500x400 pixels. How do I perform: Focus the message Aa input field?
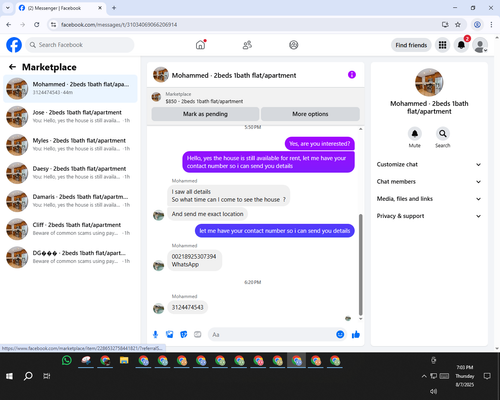tap(272, 334)
